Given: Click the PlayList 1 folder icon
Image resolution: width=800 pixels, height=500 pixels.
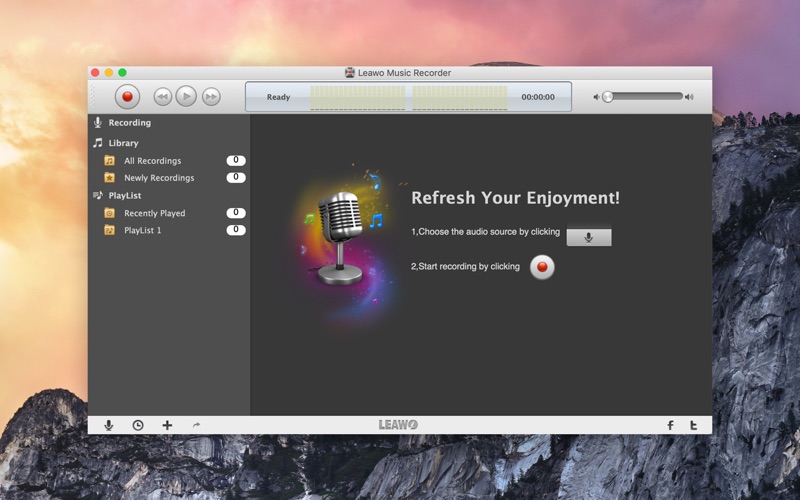Looking at the screenshot, I should pyautogui.click(x=109, y=230).
